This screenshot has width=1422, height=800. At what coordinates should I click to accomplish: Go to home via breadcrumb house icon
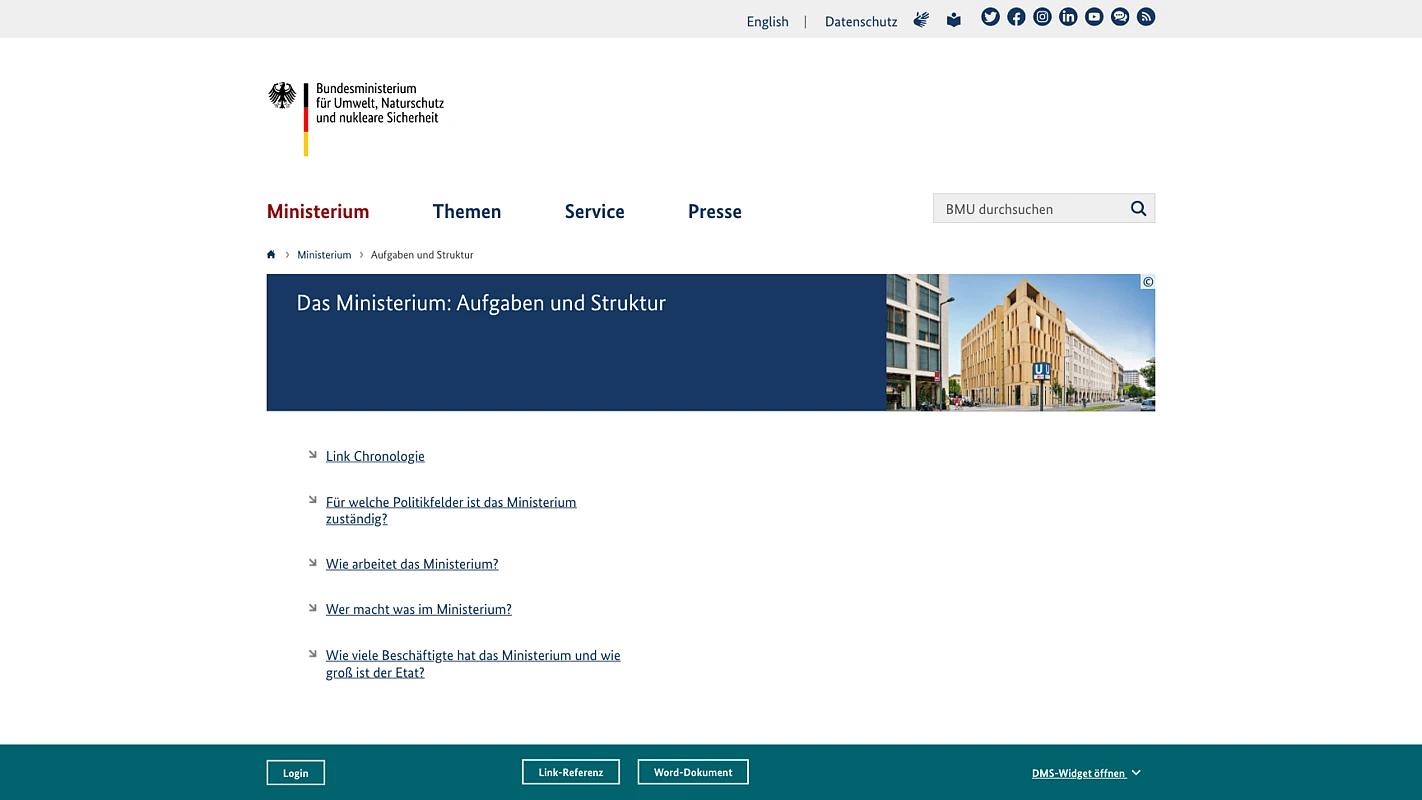[x=271, y=255]
